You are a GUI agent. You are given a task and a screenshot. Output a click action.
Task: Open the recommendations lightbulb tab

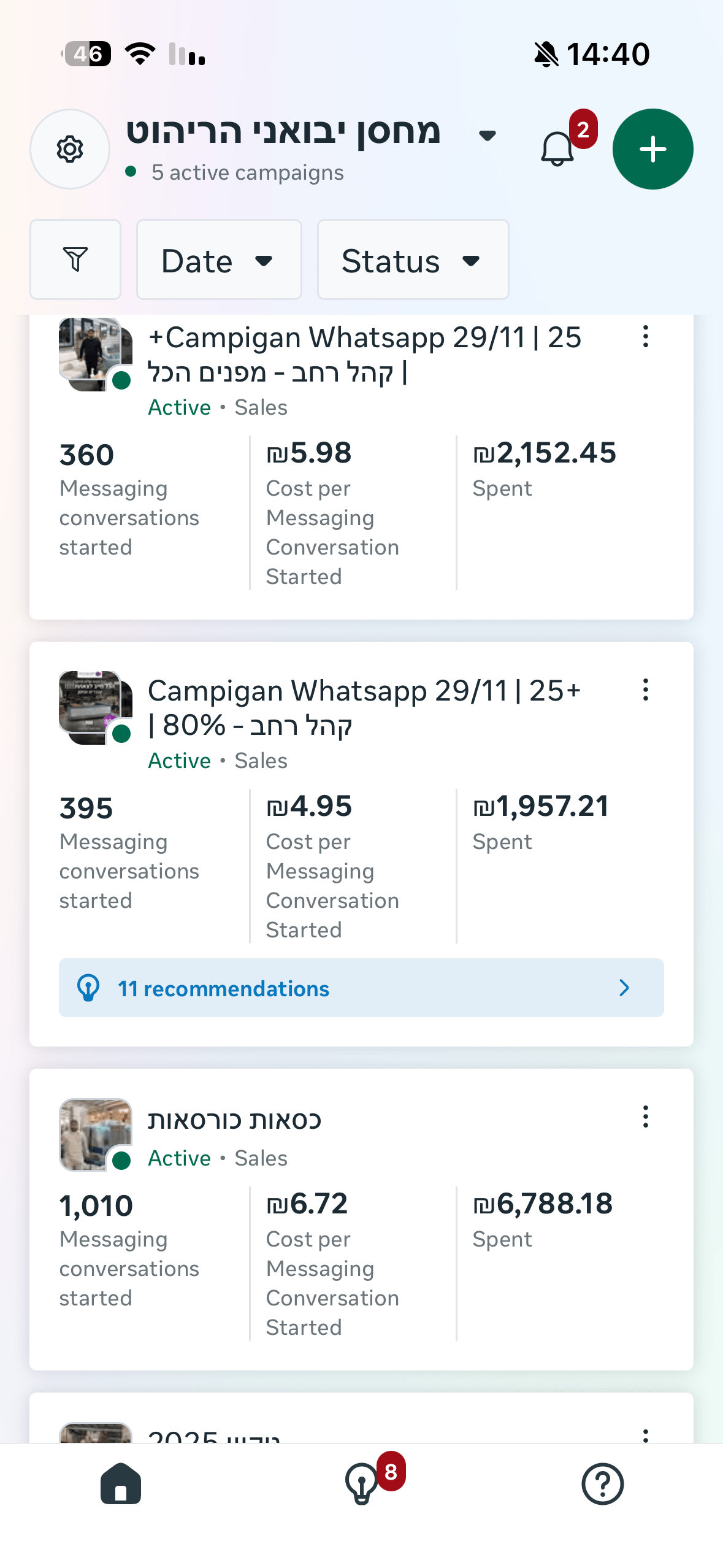[x=362, y=1483]
